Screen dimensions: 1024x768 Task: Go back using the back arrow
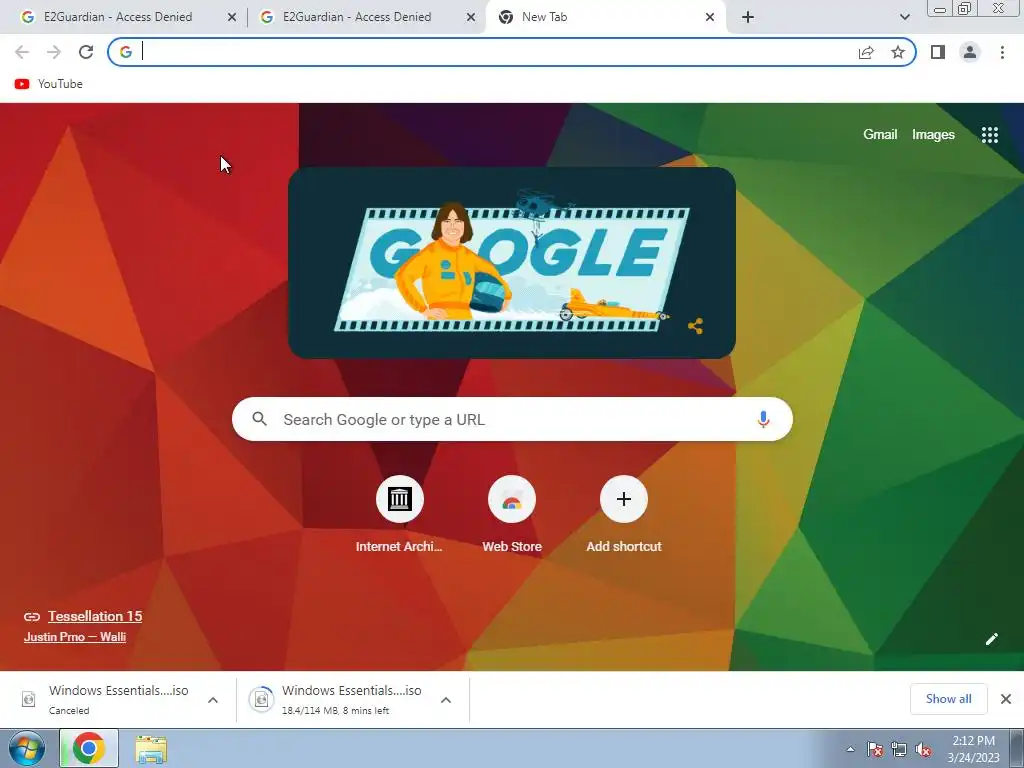22,52
